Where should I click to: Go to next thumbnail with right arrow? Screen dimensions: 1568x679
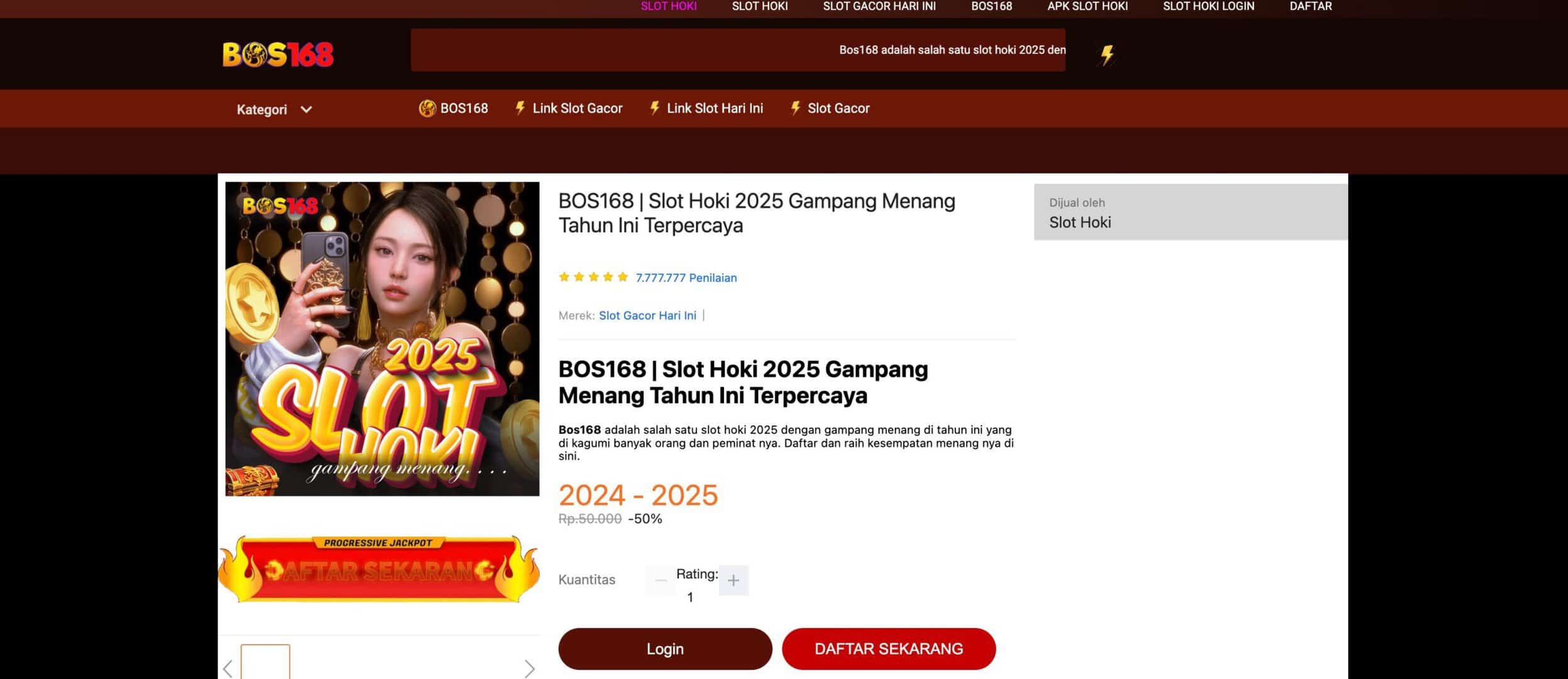pos(530,668)
